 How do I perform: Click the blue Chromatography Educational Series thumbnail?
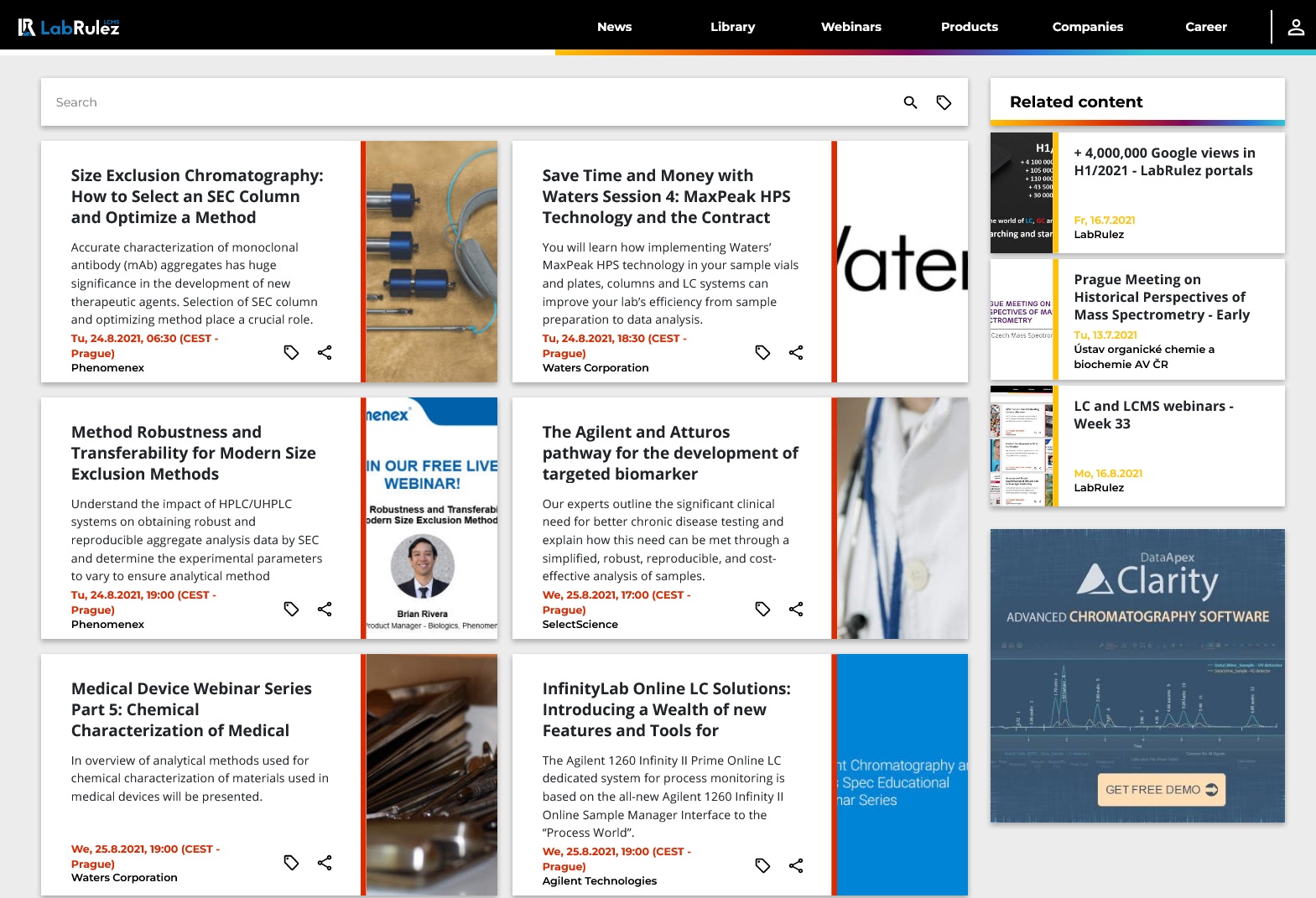902,775
